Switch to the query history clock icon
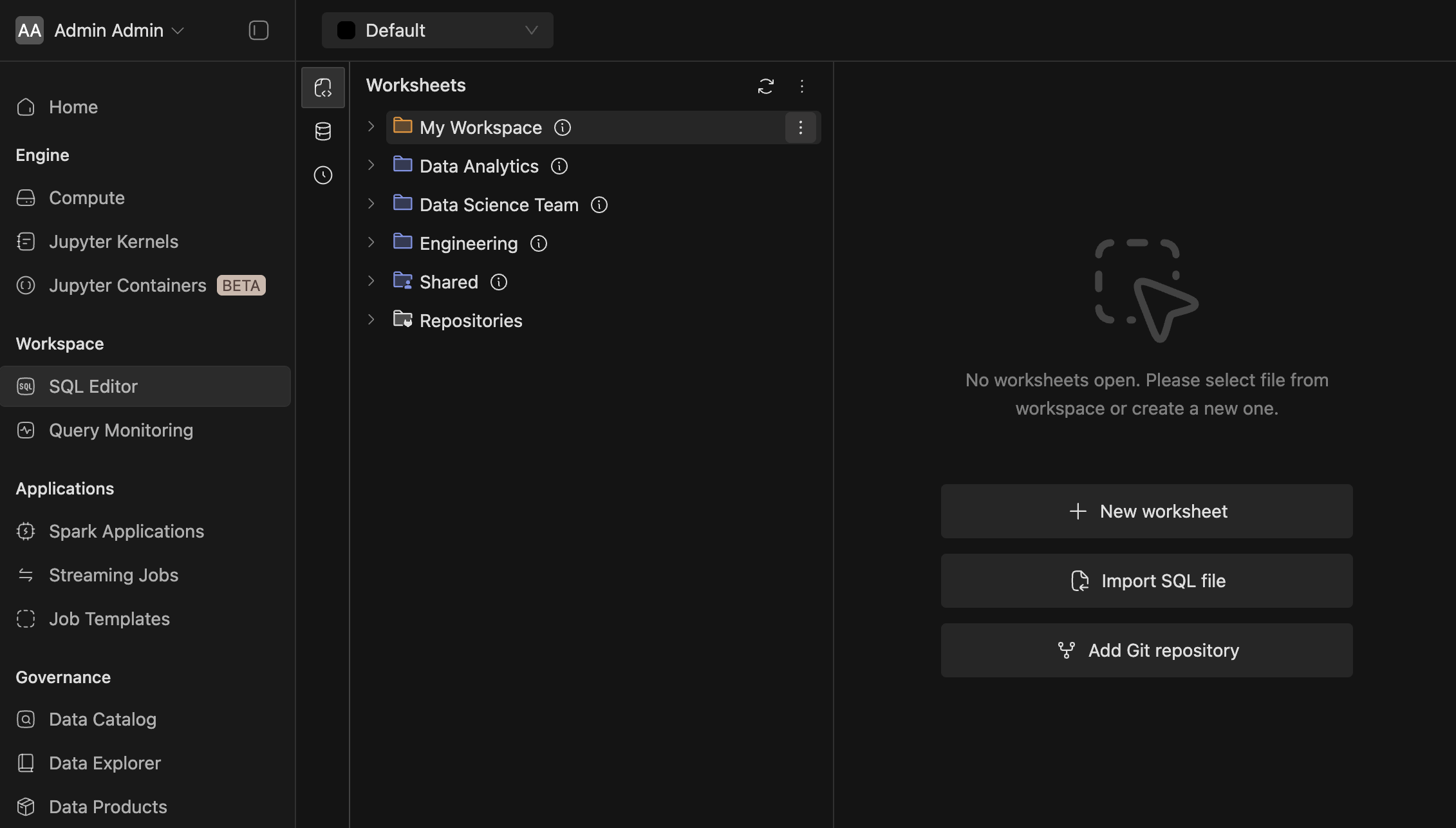Screen dimensions: 1456x828 (x=323, y=175)
